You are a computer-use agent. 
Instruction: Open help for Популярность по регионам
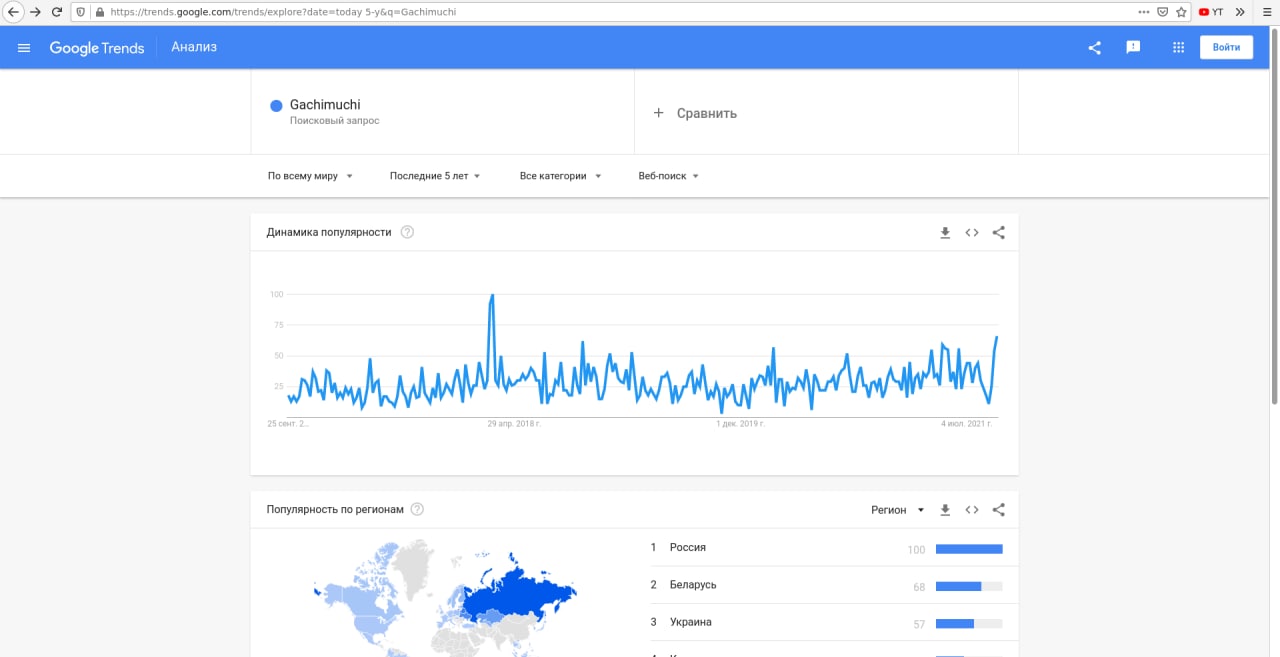417,509
